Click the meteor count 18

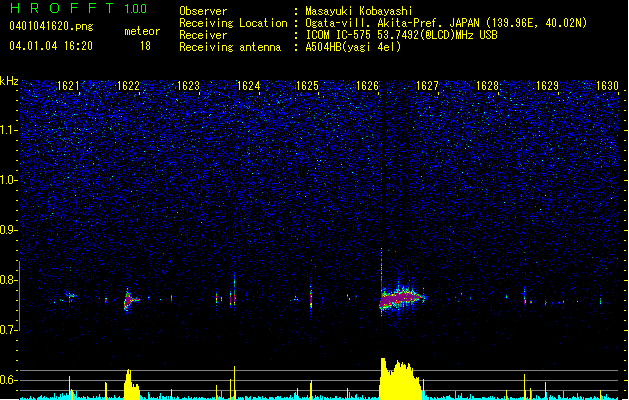coord(145,46)
